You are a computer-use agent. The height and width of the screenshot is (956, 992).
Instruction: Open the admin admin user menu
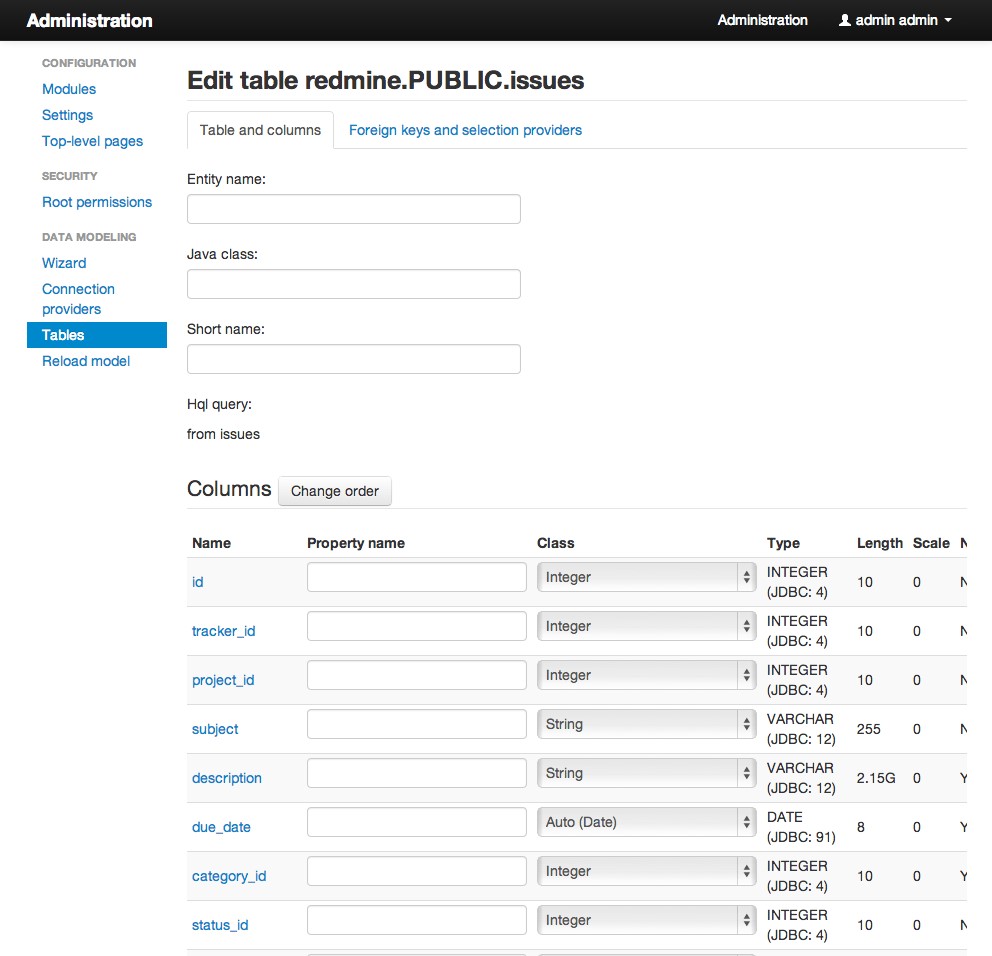click(x=895, y=20)
